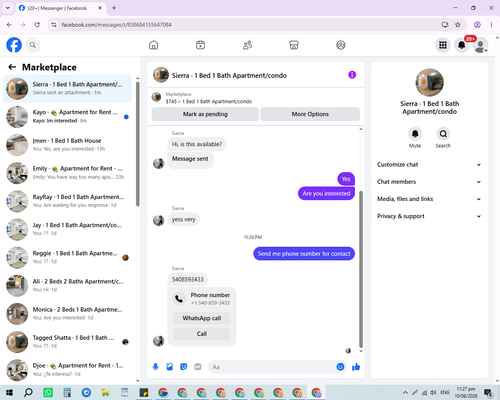Open the tab search dropdown arrow
Image resolution: width=500 pixels, height=400 pixels.
tap(8, 8)
